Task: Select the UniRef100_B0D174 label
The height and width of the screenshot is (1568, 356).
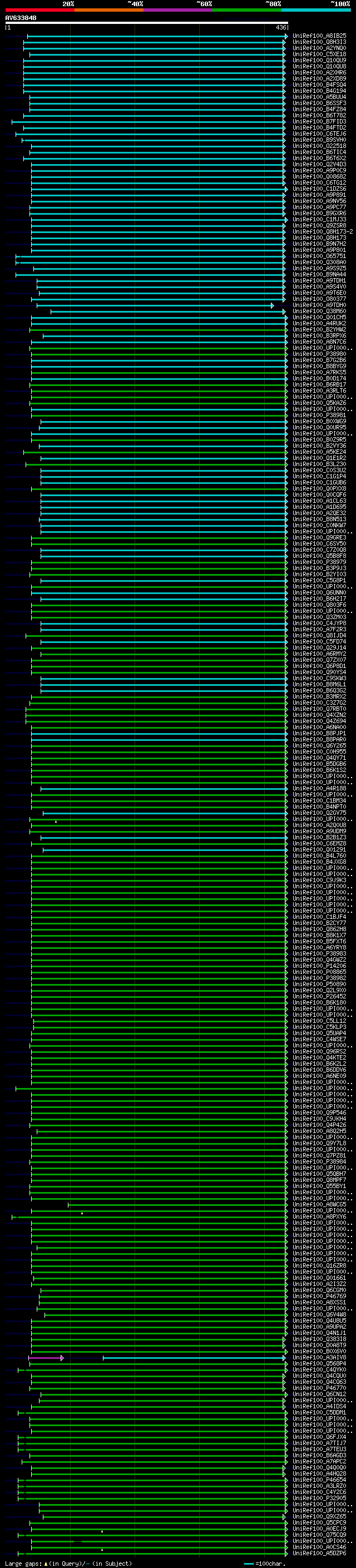Action: pyautogui.click(x=319, y=379)
